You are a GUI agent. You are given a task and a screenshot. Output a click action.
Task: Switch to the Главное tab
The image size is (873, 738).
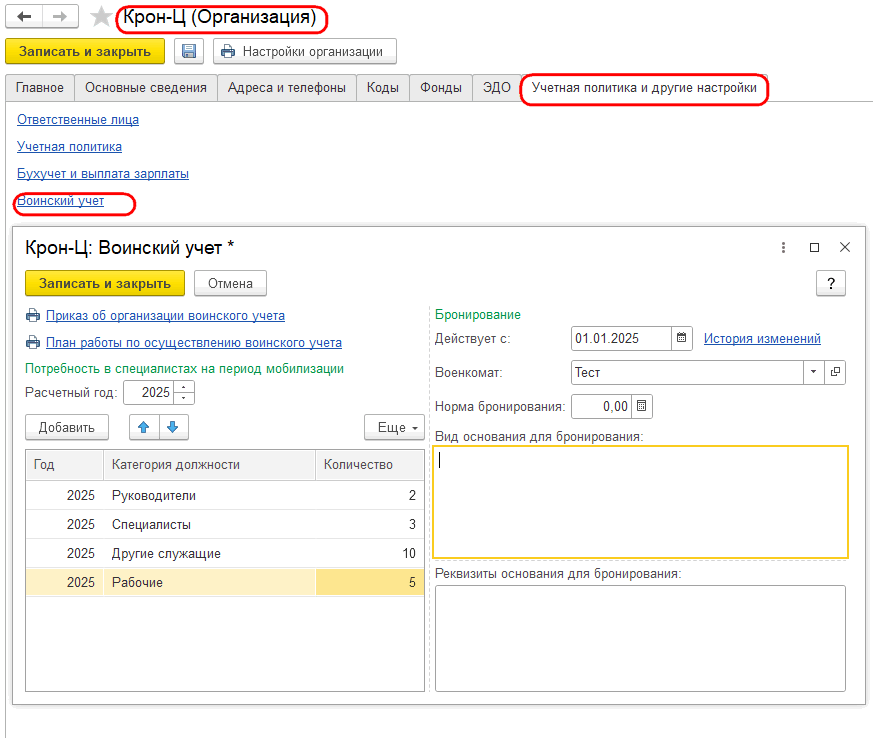point(40,88)
